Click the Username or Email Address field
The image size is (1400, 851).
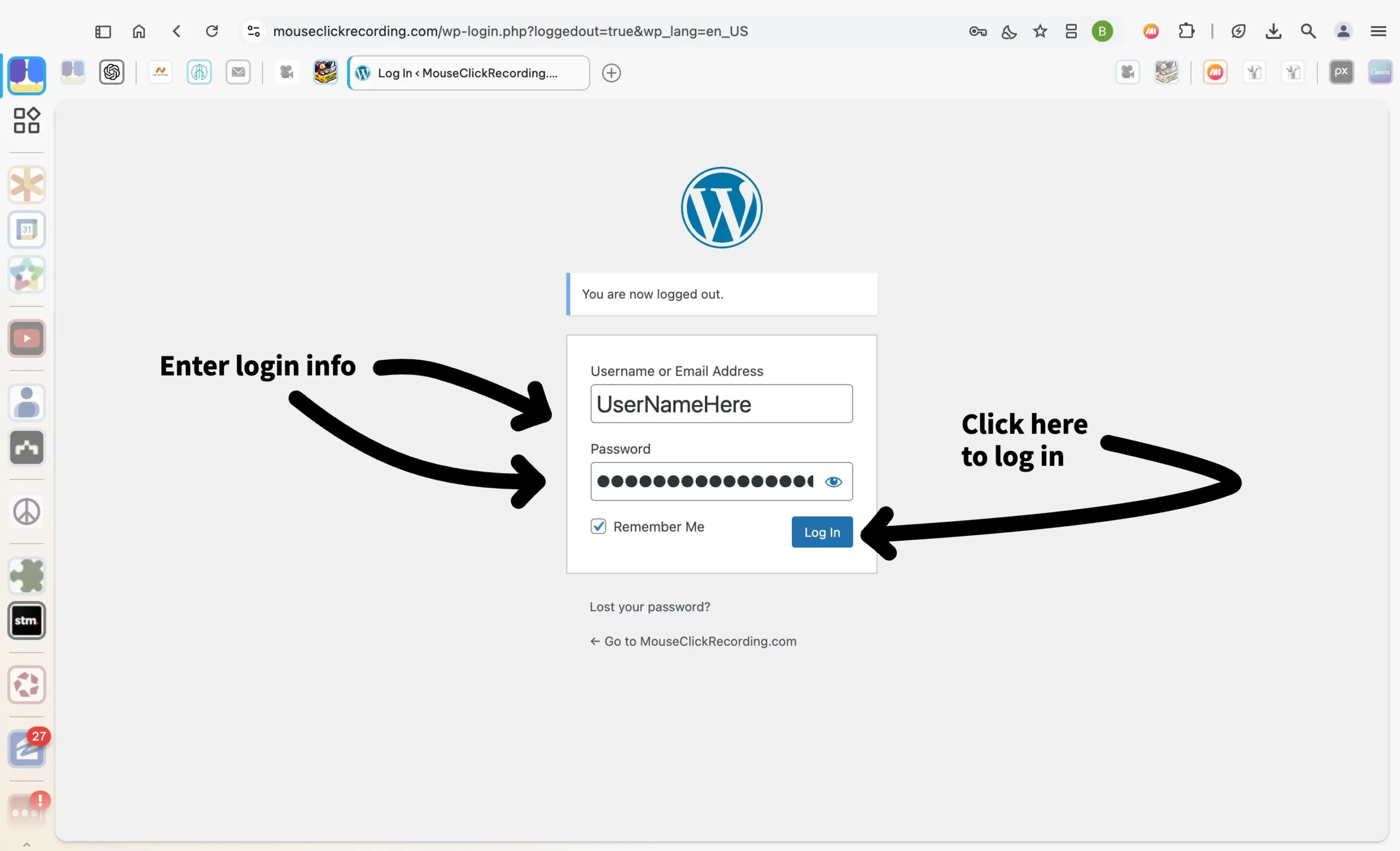click(x=721, y=404)
